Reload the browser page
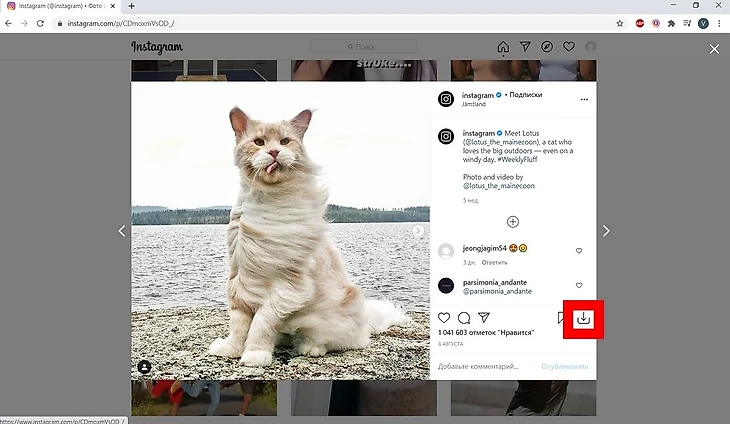This screenshot has width=730, height=424. point(41,23)
